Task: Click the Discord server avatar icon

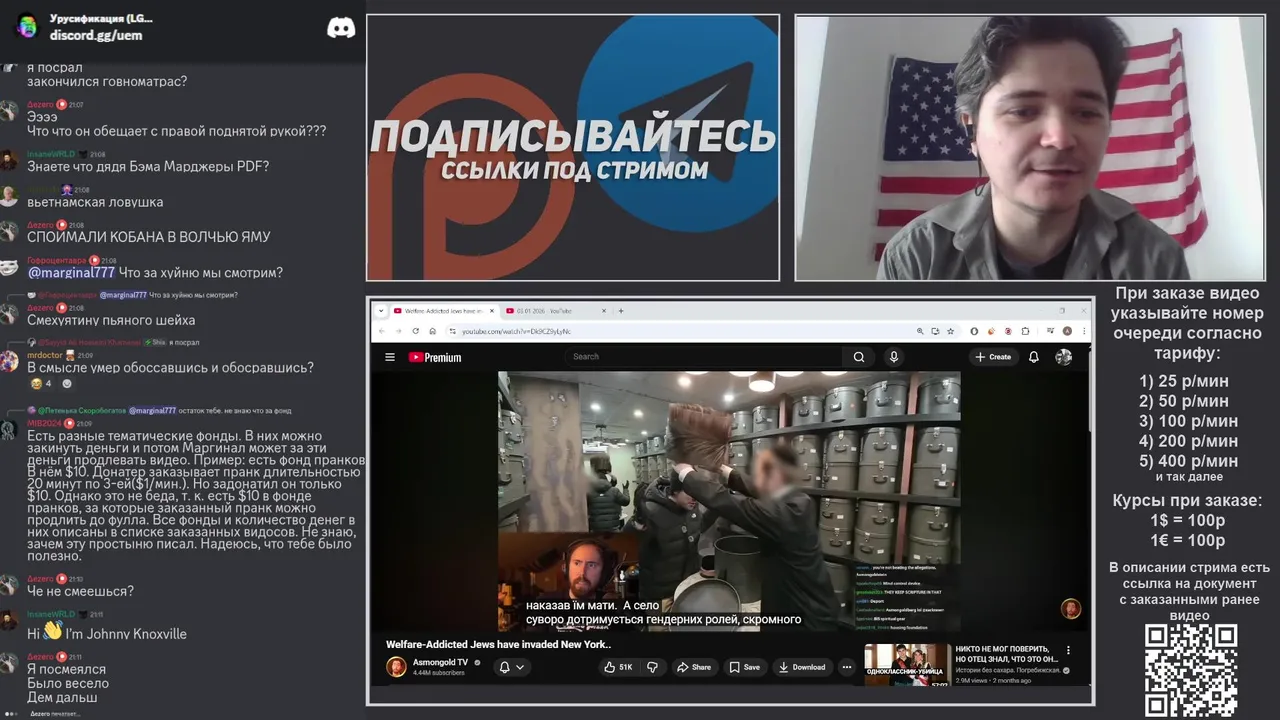Action: pyautogui.click(x=27, y=26)
